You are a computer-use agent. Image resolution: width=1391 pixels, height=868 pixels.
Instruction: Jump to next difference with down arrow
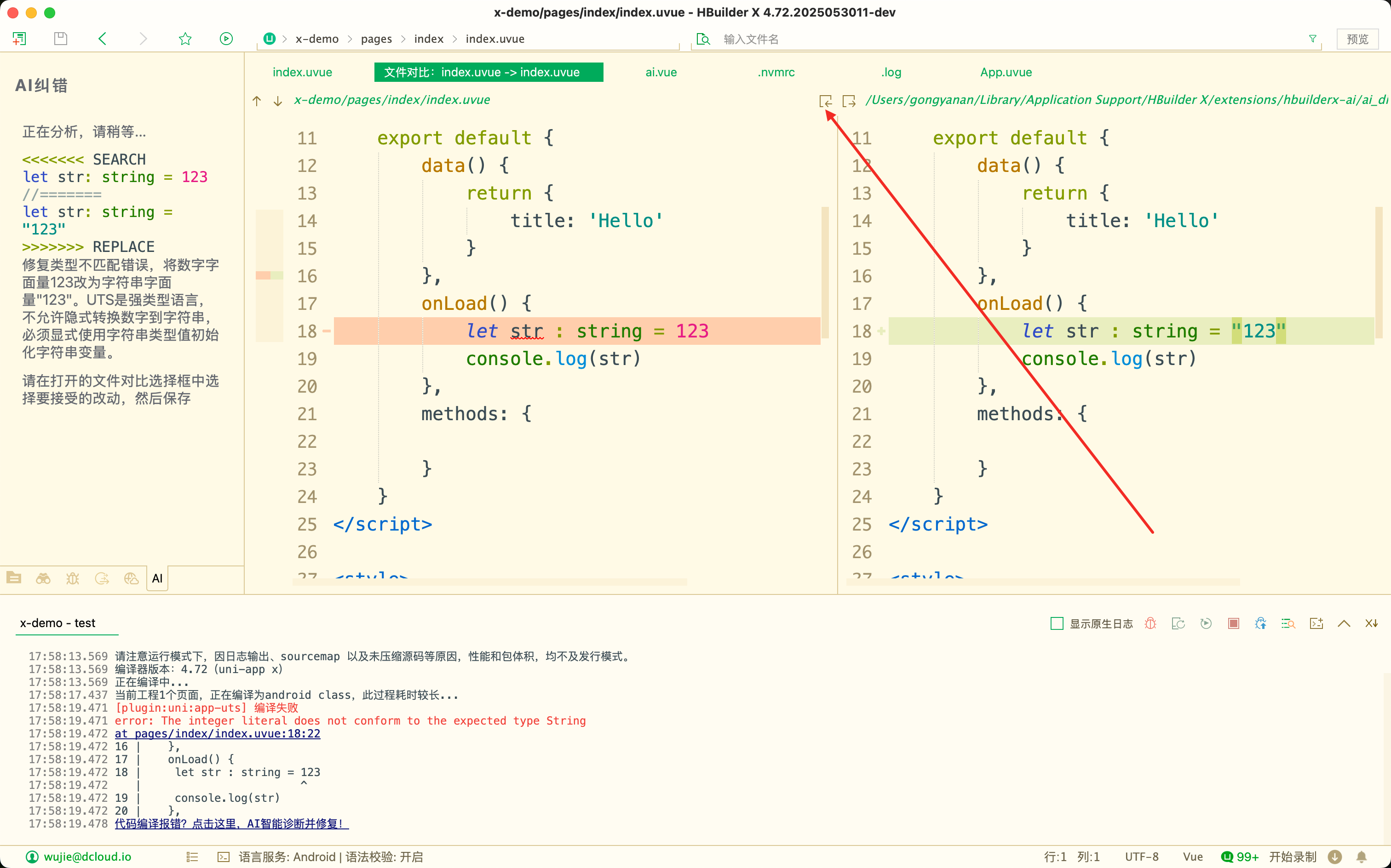pyautogui.click(x=277, y=101)
